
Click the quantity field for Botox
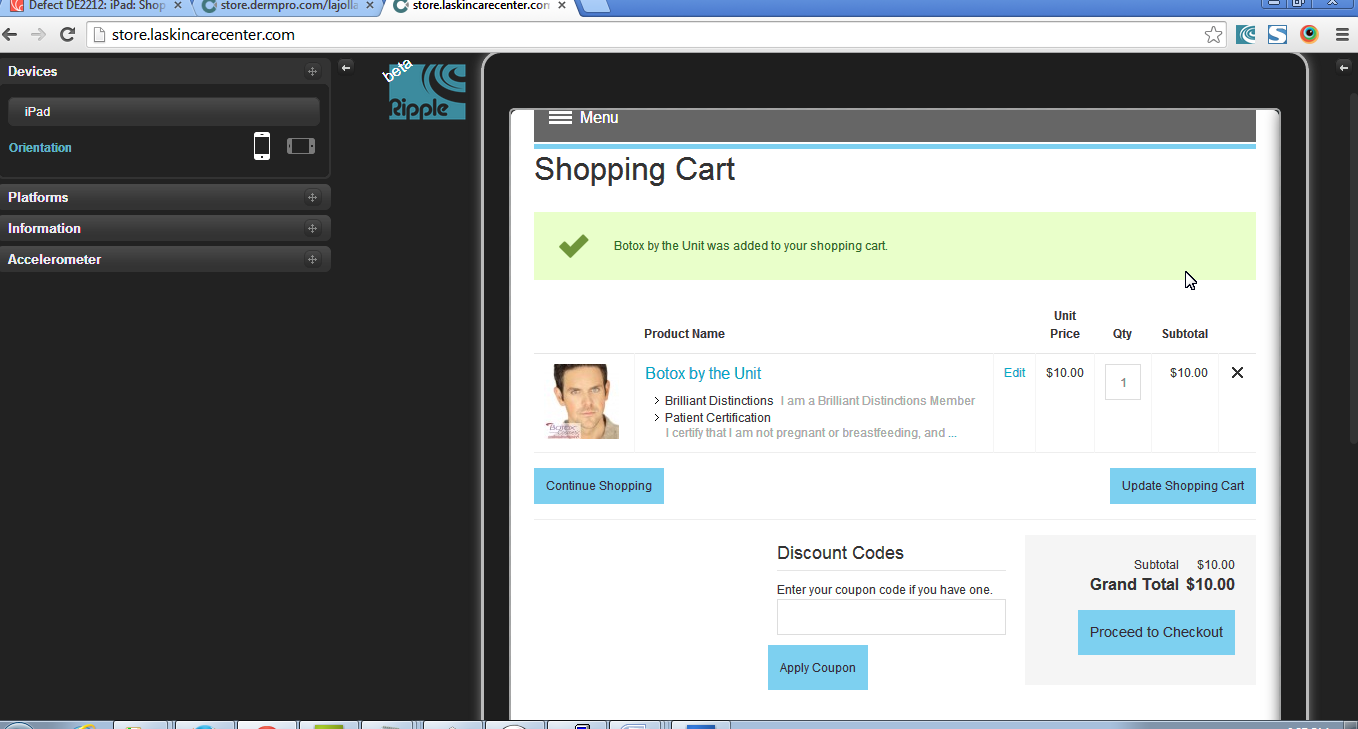(x=1123, y=382)
